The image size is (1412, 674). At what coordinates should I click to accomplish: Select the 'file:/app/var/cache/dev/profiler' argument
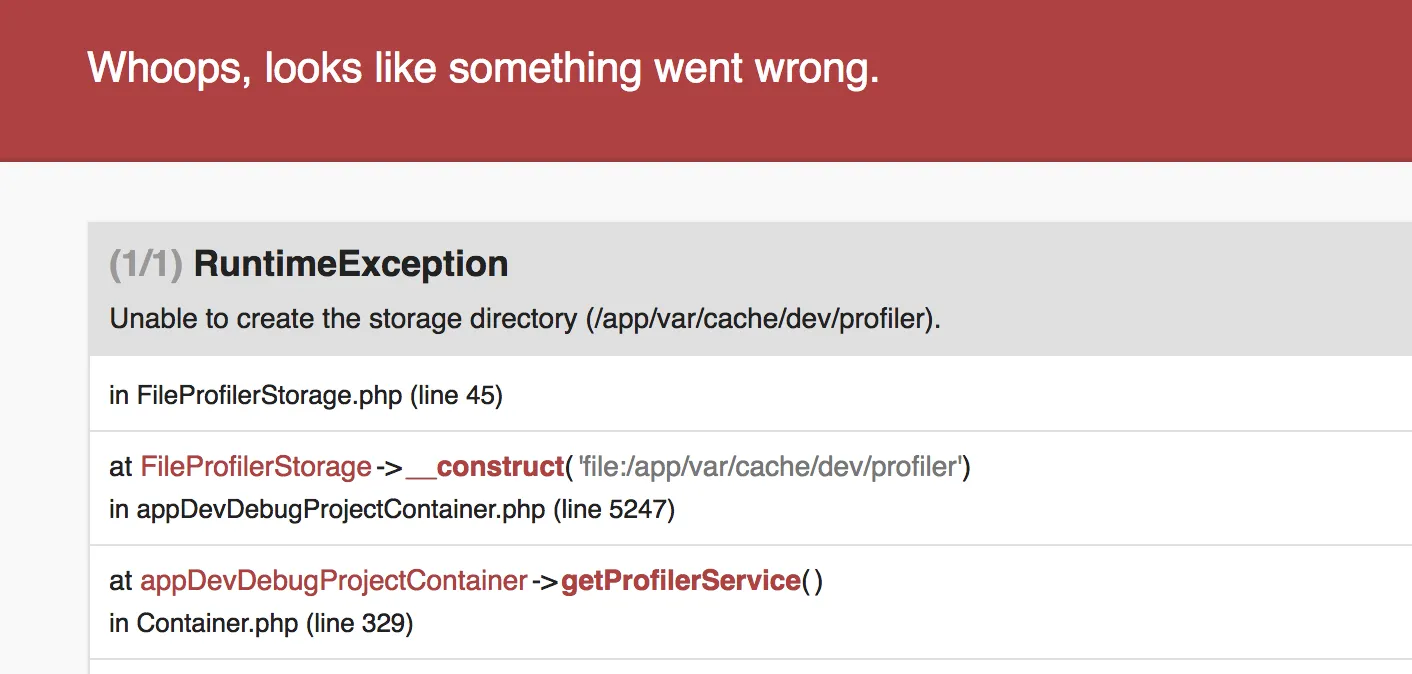point(769,467)
